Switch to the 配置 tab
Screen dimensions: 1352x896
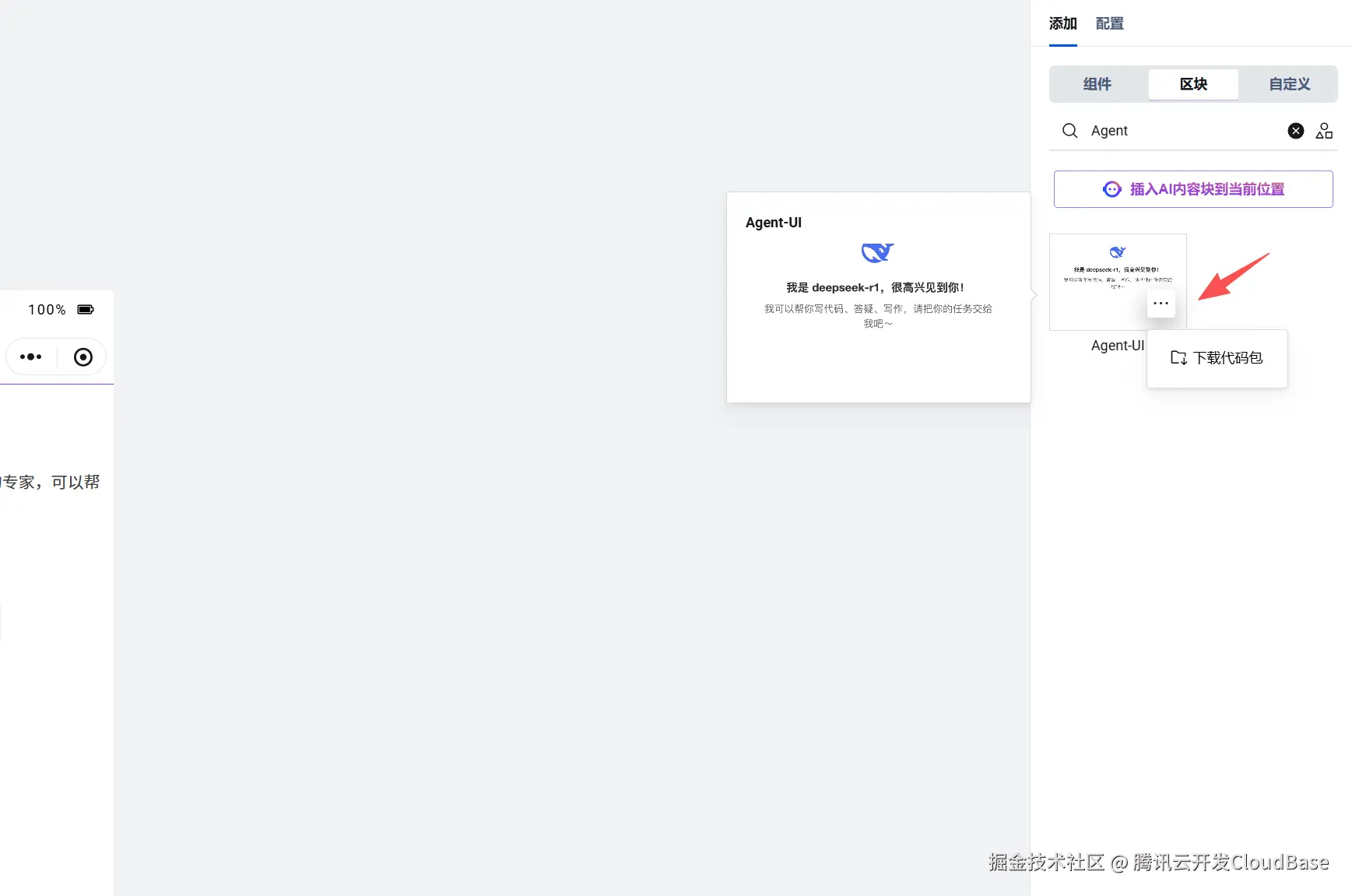tap(1109, 24)
